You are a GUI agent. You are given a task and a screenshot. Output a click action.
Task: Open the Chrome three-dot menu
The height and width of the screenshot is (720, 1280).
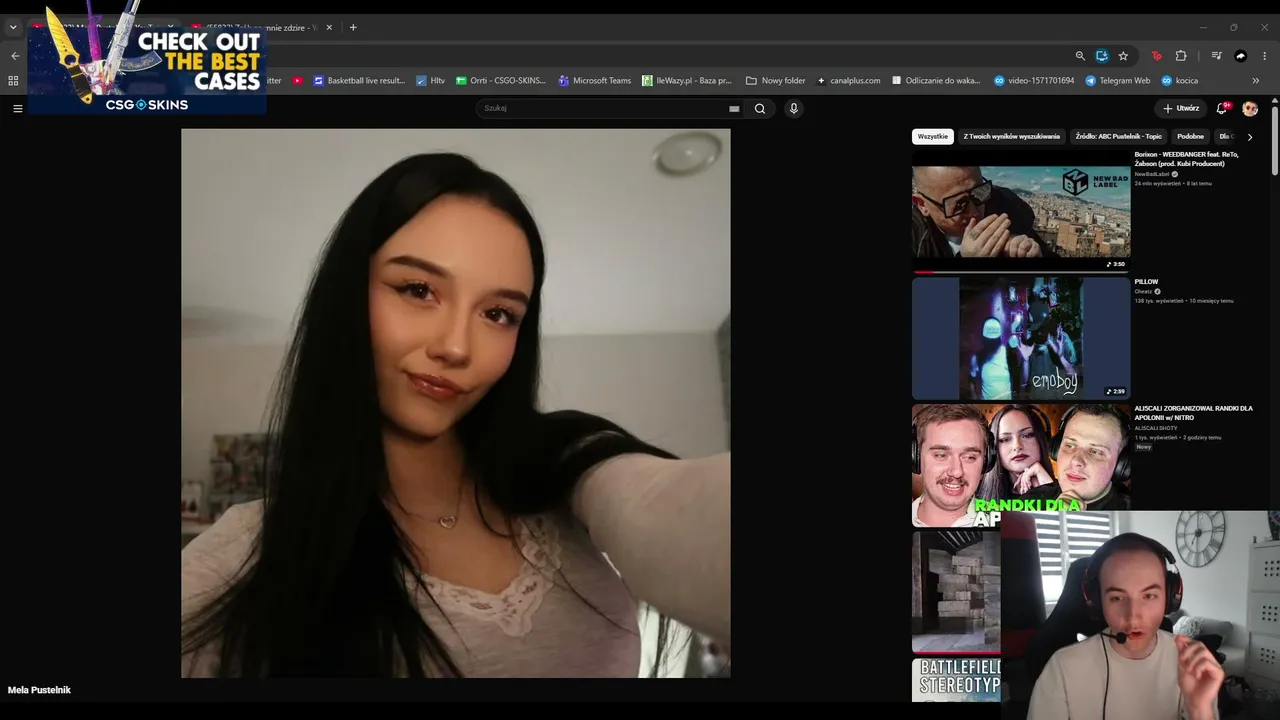click(x=1264, y=56)
